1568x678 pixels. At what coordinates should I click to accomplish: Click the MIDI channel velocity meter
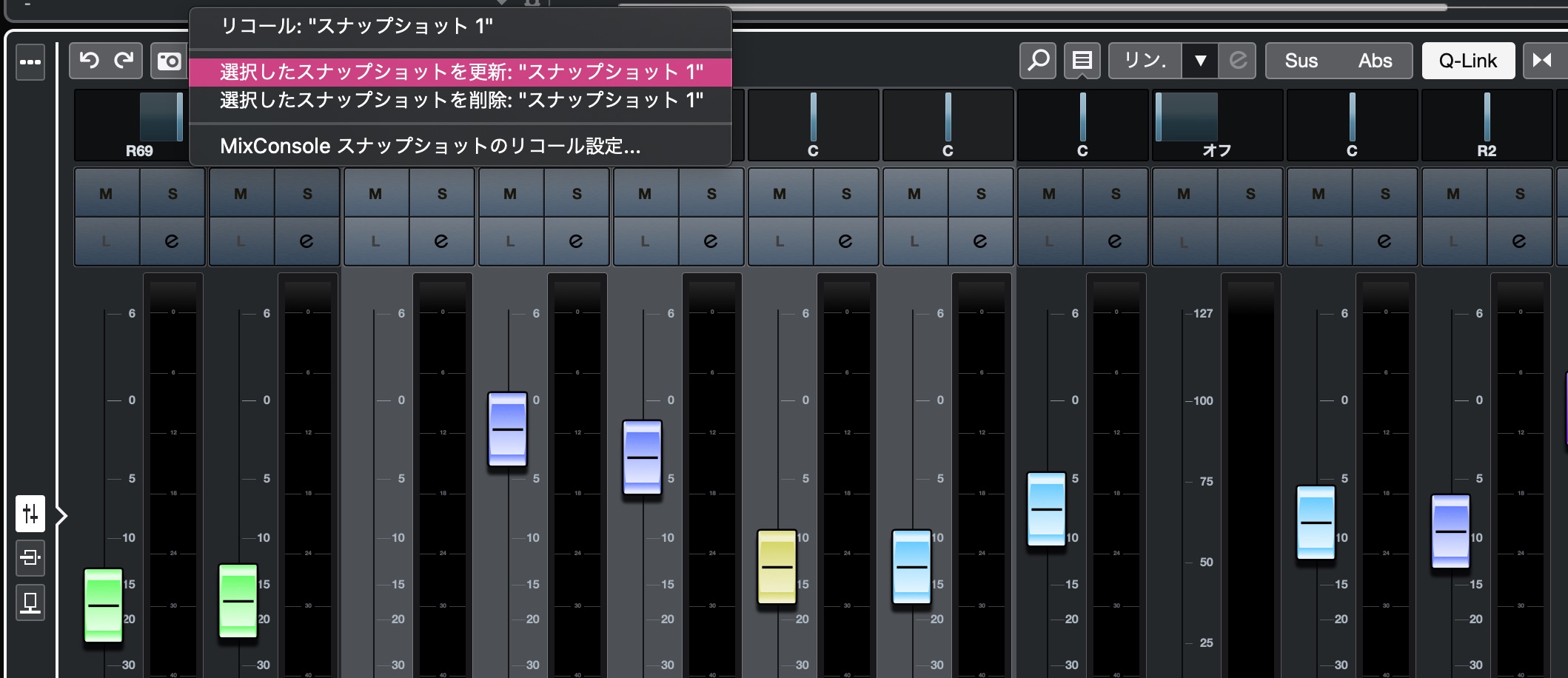(1251, 475)
